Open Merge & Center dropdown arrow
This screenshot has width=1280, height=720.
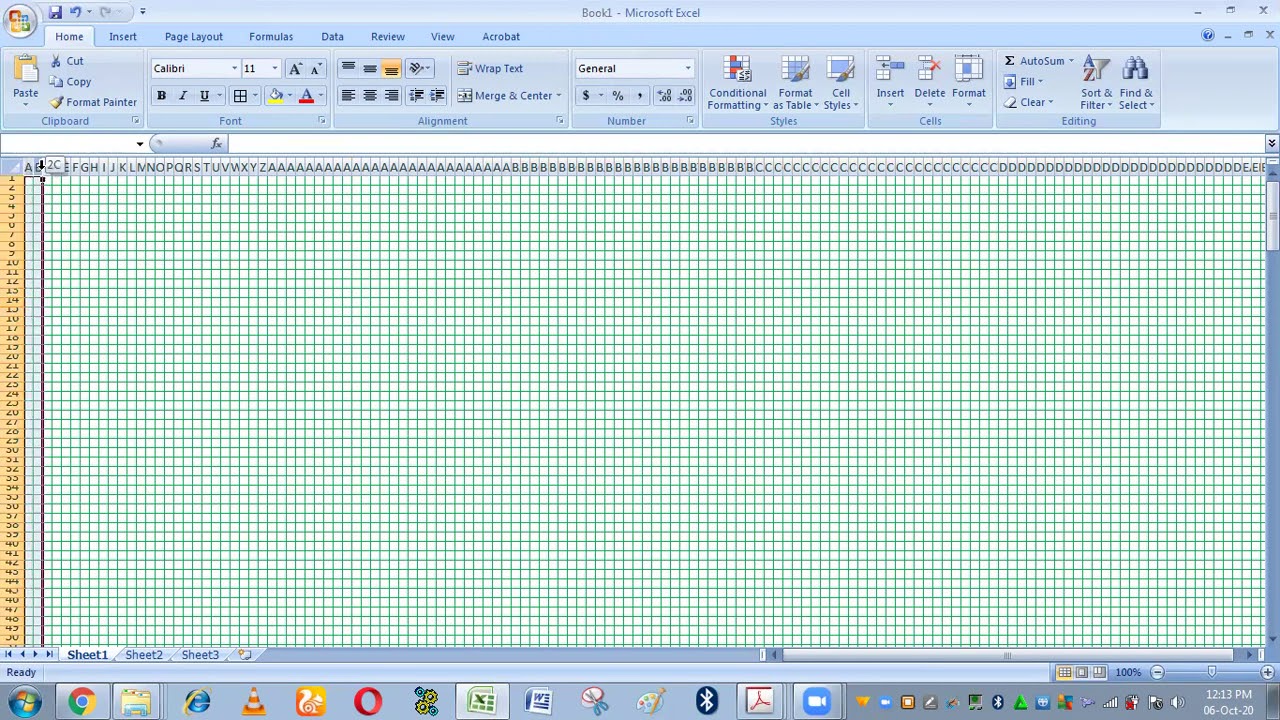558,96
